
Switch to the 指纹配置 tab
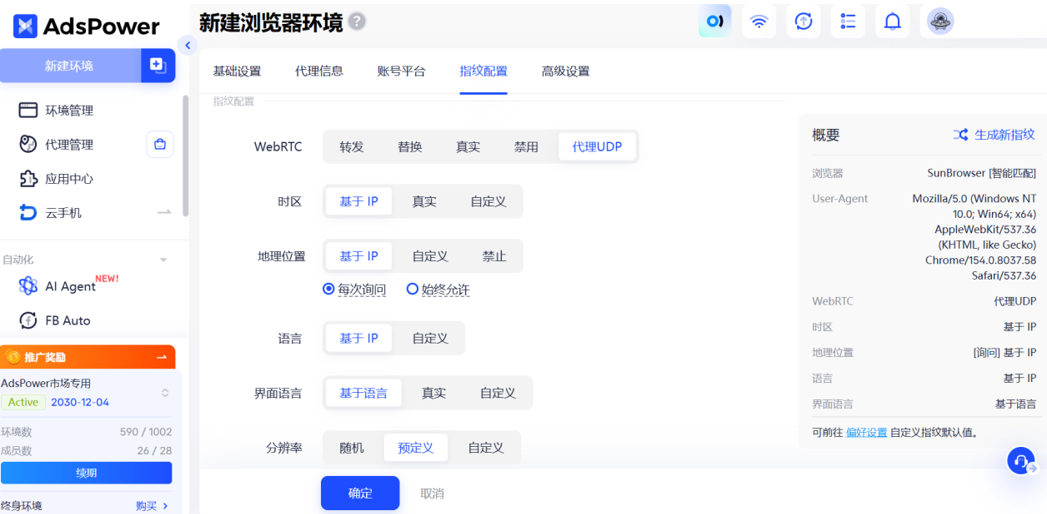coord(483,71)
